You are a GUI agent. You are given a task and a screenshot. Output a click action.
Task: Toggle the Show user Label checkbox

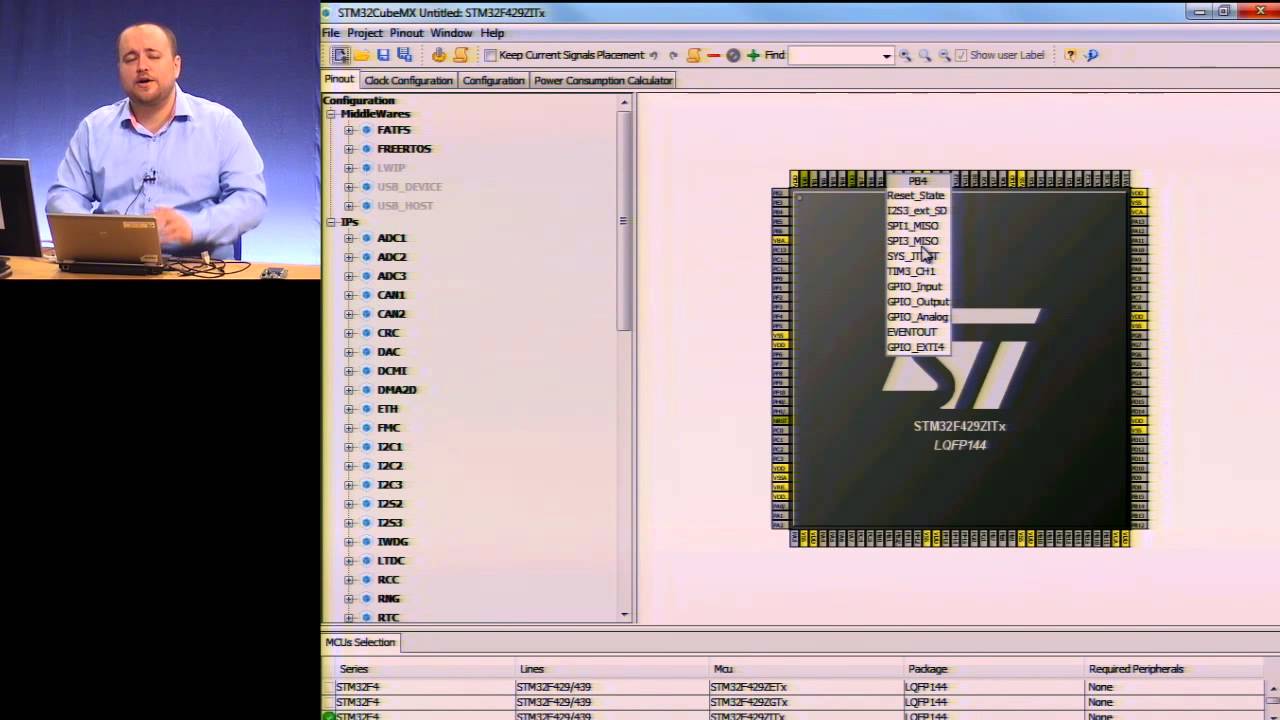click(x=961, y=55)
